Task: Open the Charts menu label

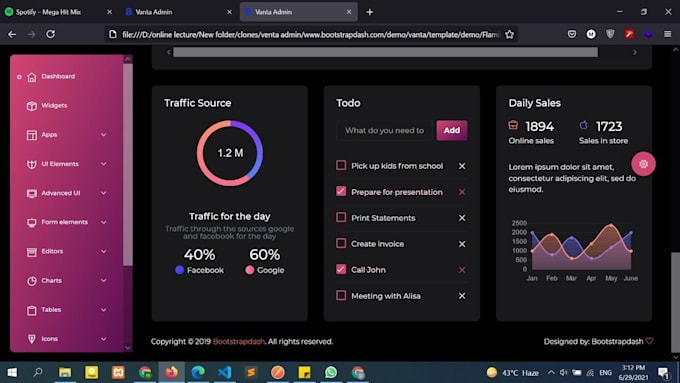Action: coord(51,281)
